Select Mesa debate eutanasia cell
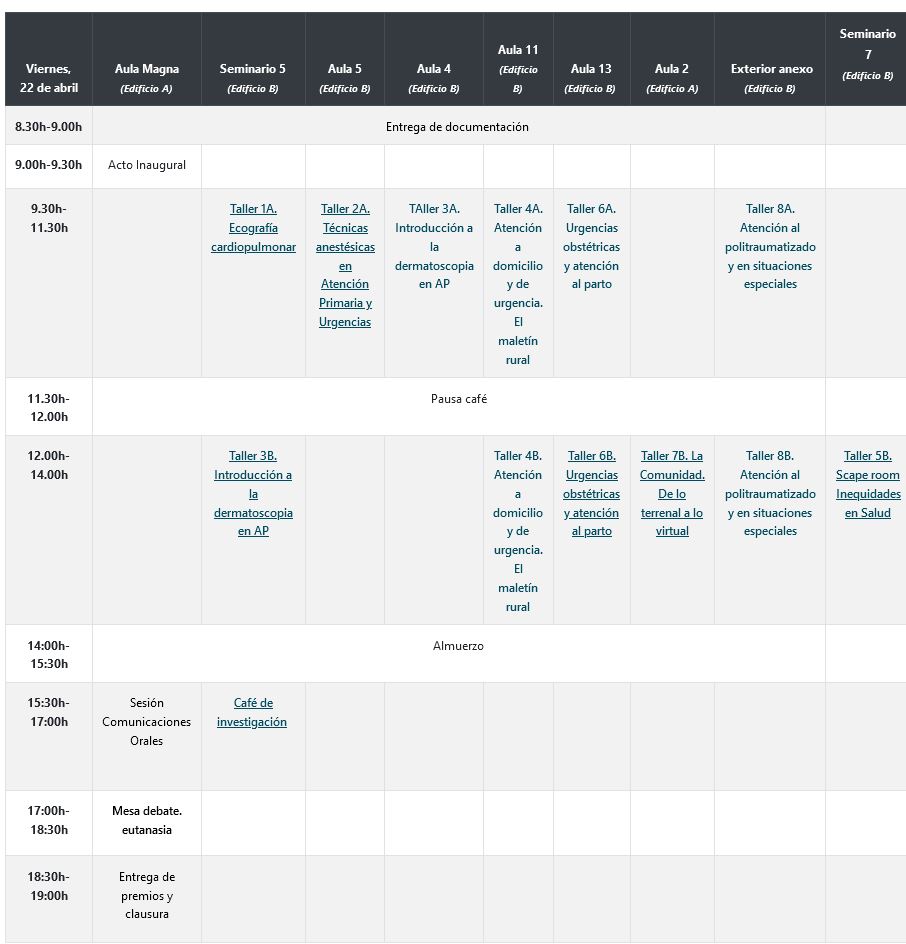Screen dimensions: 906x944 coord(147,820)
